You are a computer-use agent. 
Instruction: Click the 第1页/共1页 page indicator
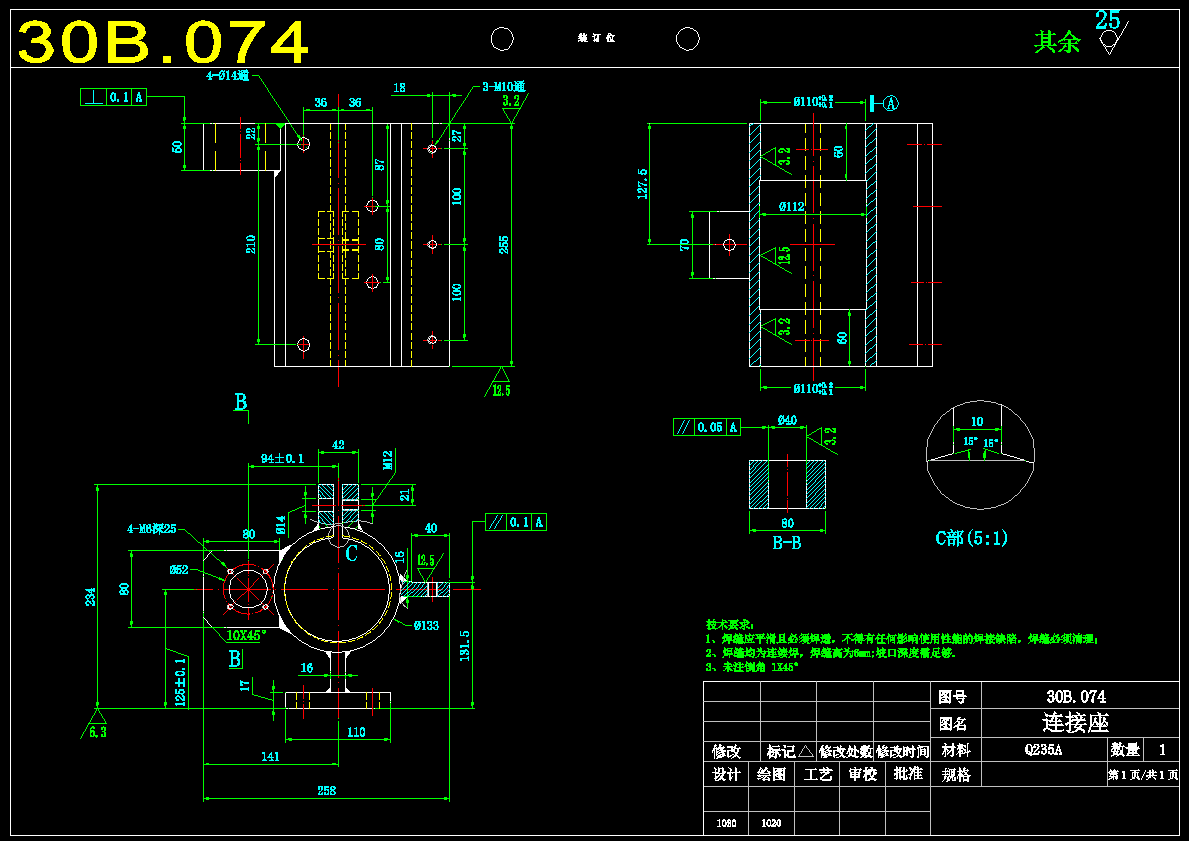point(1144,775)
